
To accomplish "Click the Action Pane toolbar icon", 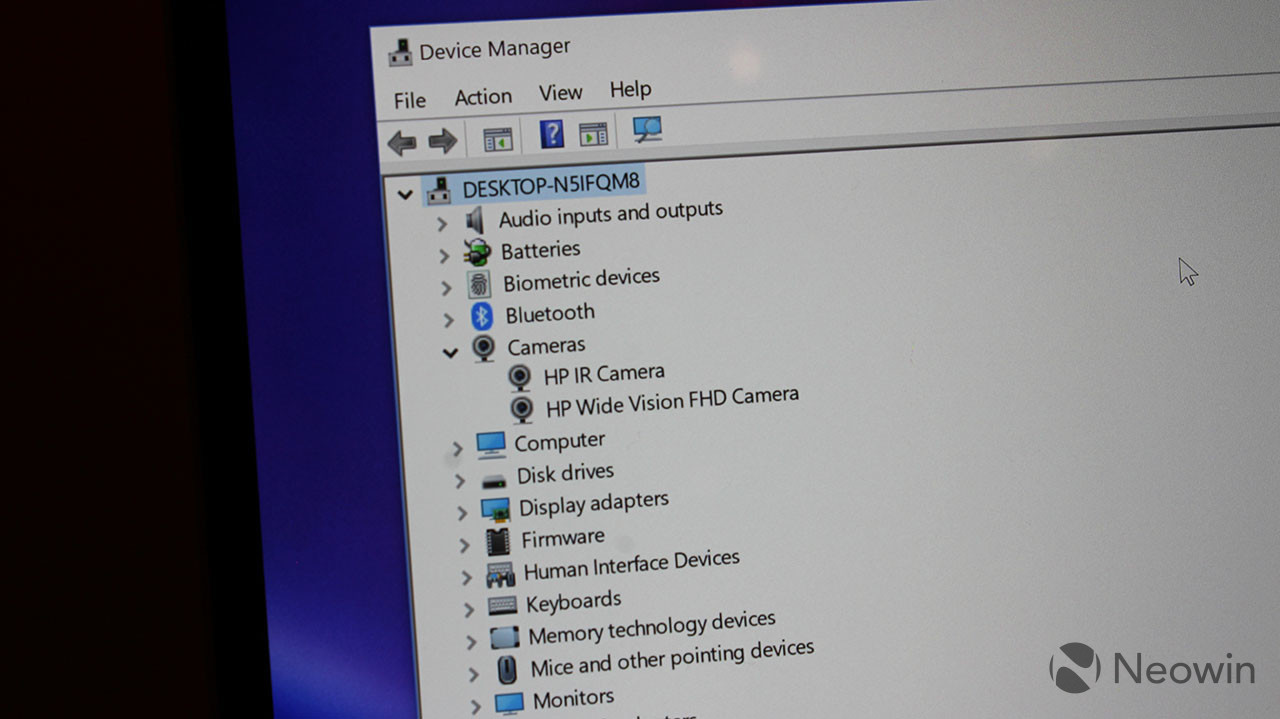I will tap(593, 133).
